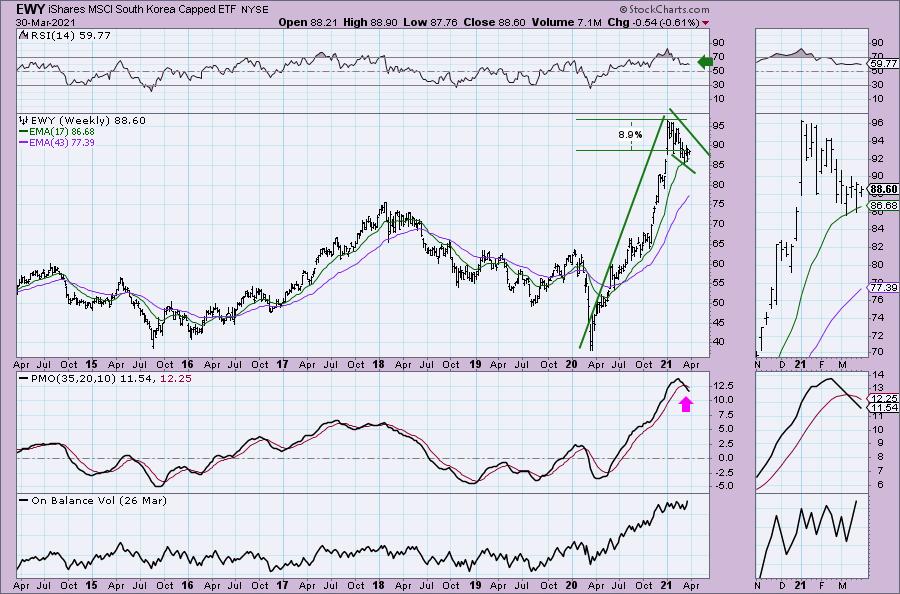Click the green EMA(17) line swatch
Screen dimensions: 900x594
[x=24, y=132]
